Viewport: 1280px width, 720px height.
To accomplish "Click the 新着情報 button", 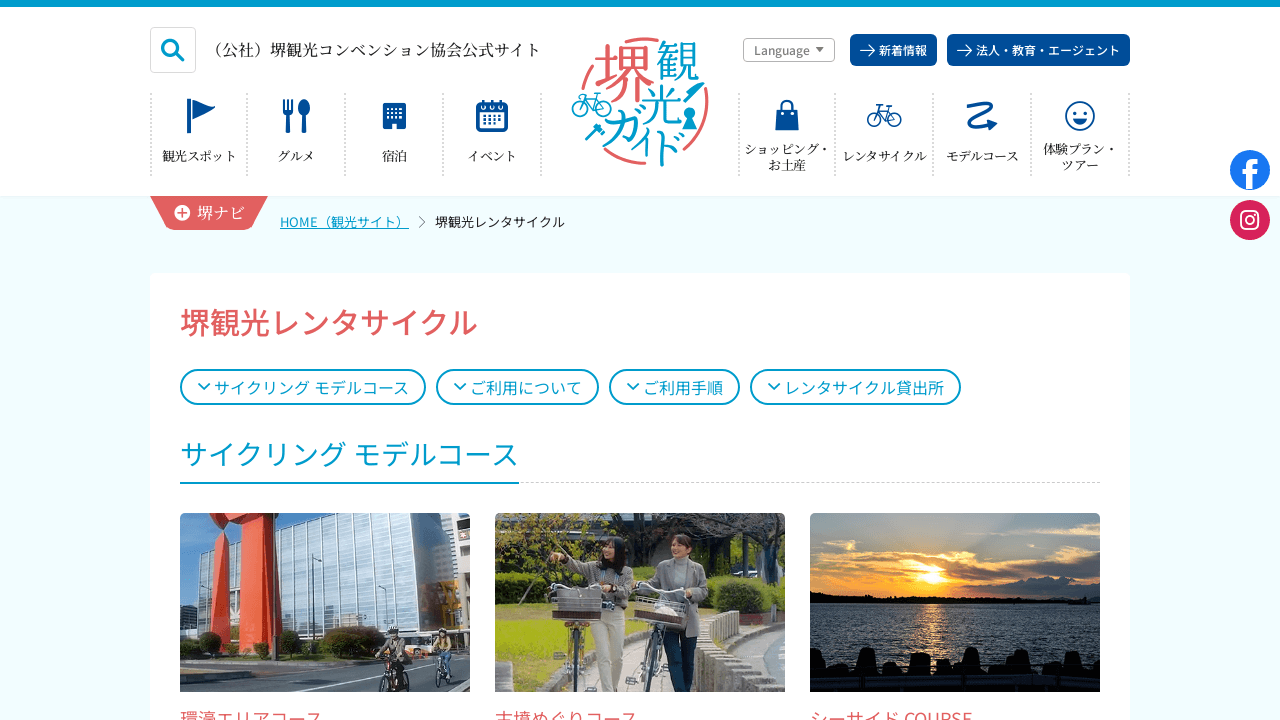I will pyautogui.click(x=893, y=49).
